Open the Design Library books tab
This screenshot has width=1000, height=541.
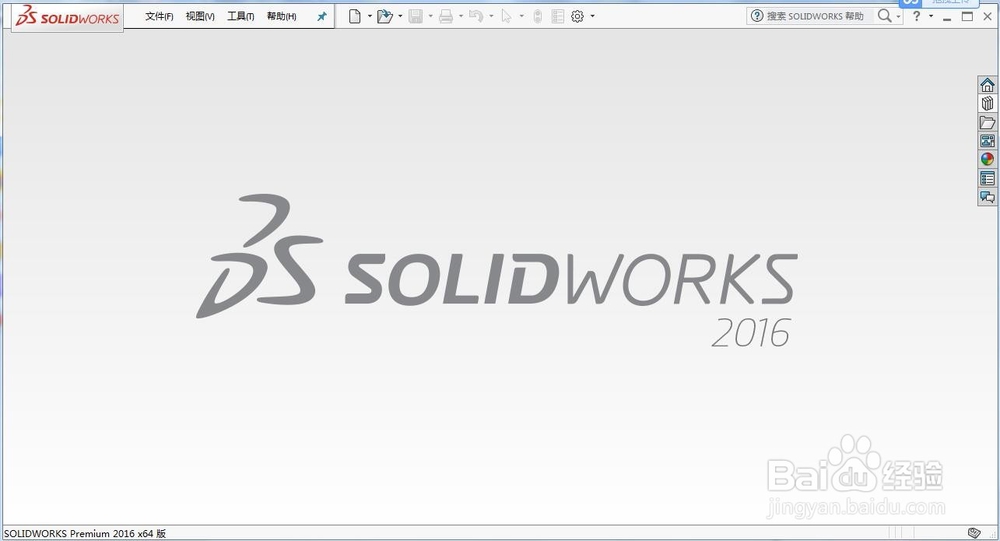(x=987, y=103)
